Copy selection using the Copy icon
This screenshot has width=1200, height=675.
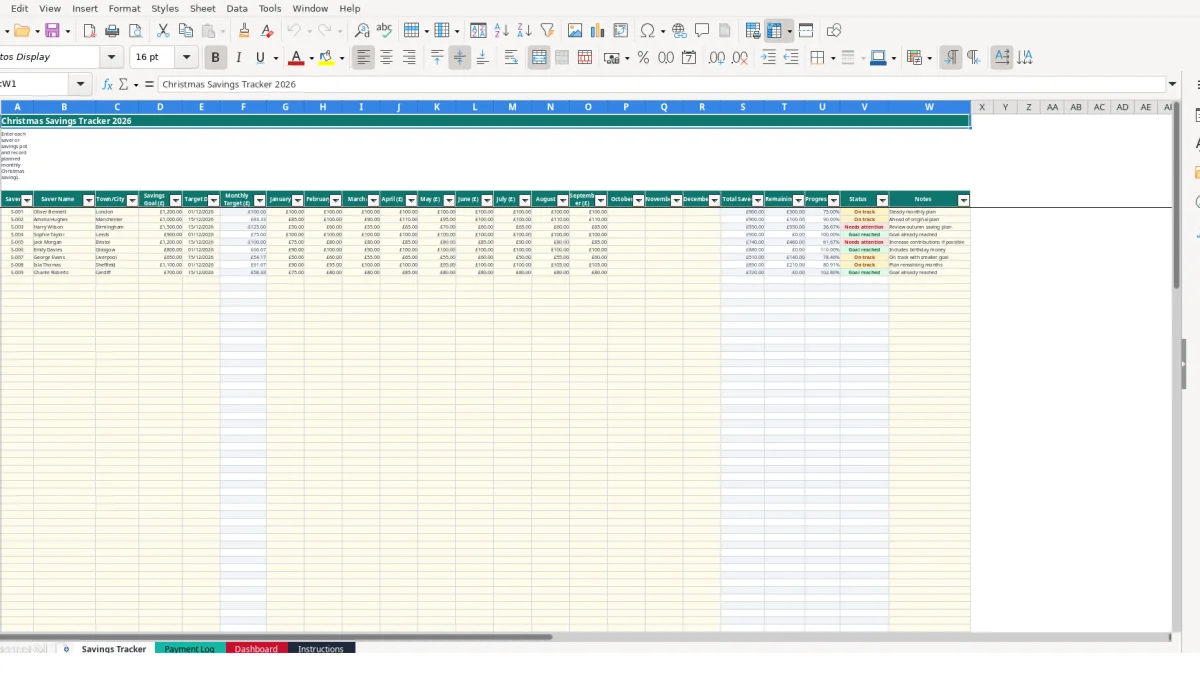click(185, 31)
